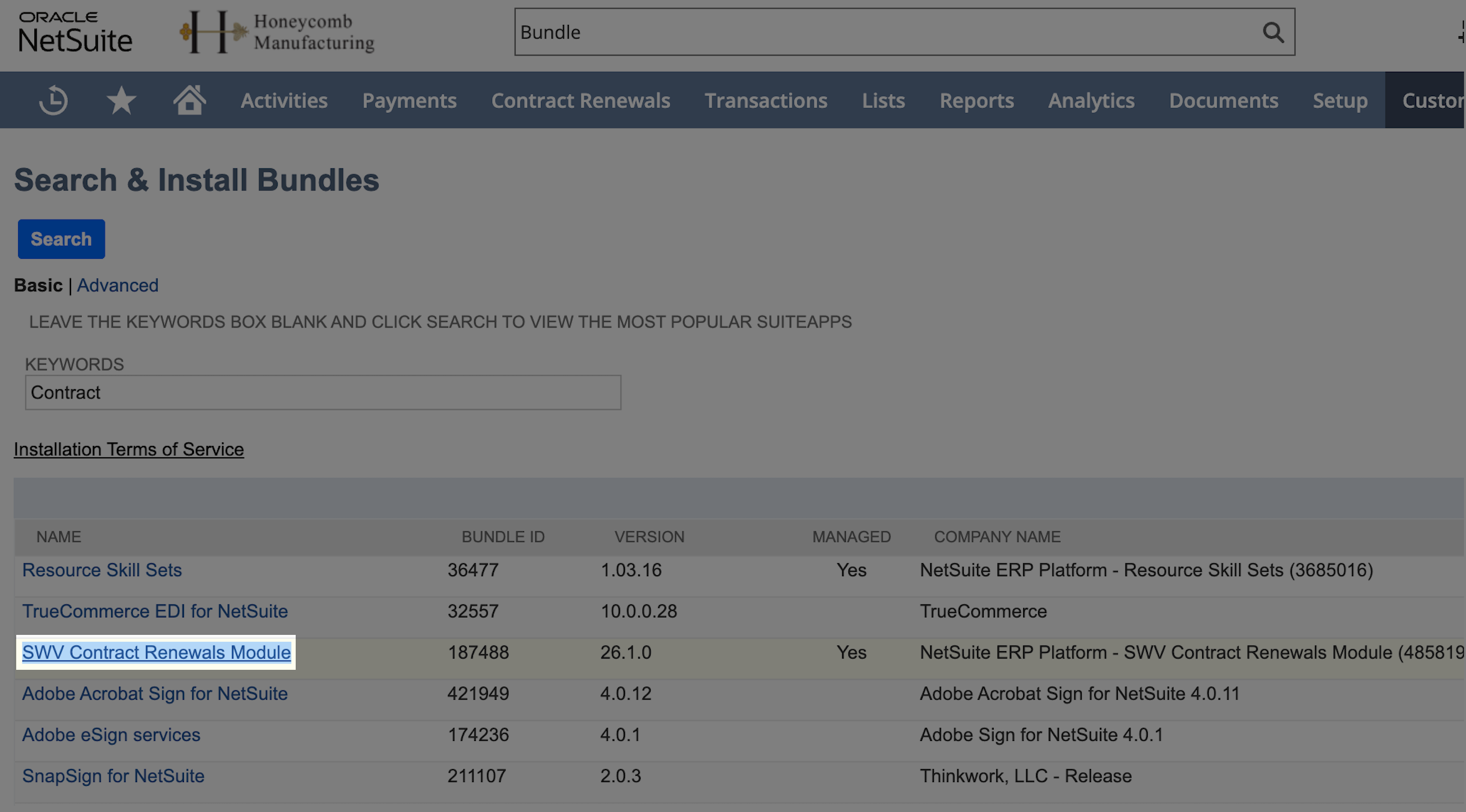Open the Transactions menu
The width and height of the screenshot is (1466, 812).
(x=766, y=100)
